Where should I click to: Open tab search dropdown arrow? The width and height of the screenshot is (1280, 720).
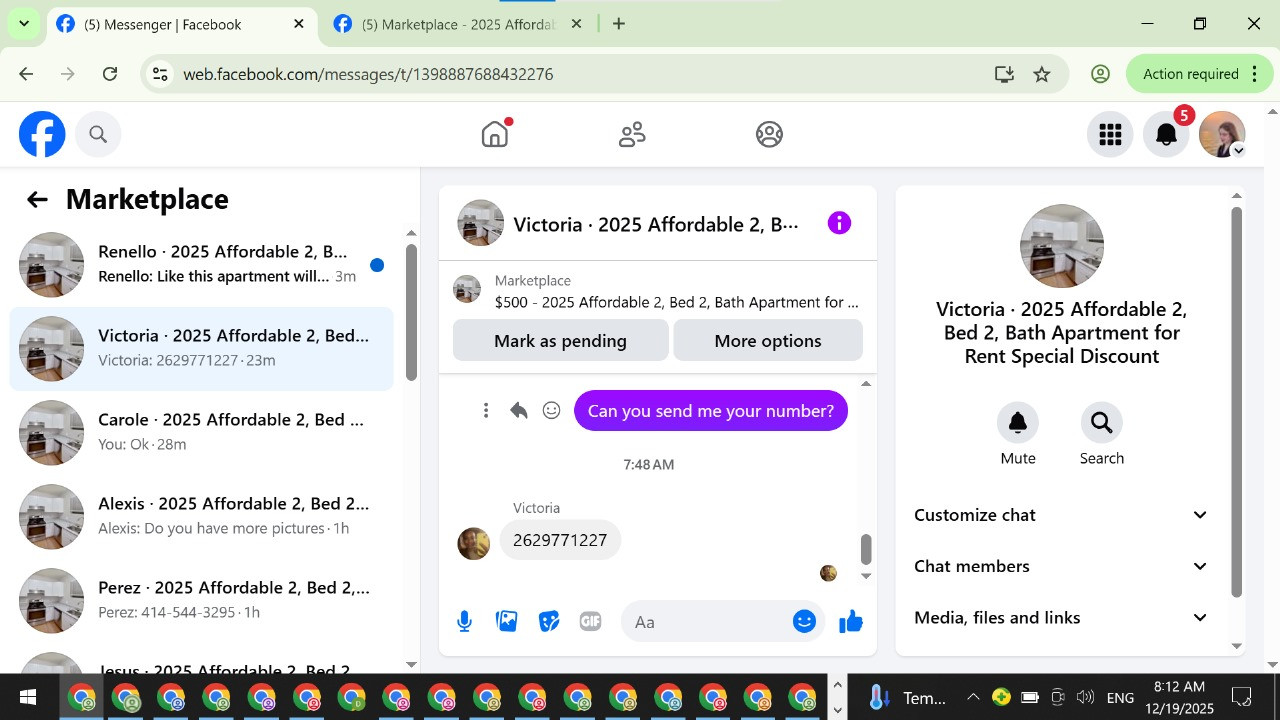point(23,24)
